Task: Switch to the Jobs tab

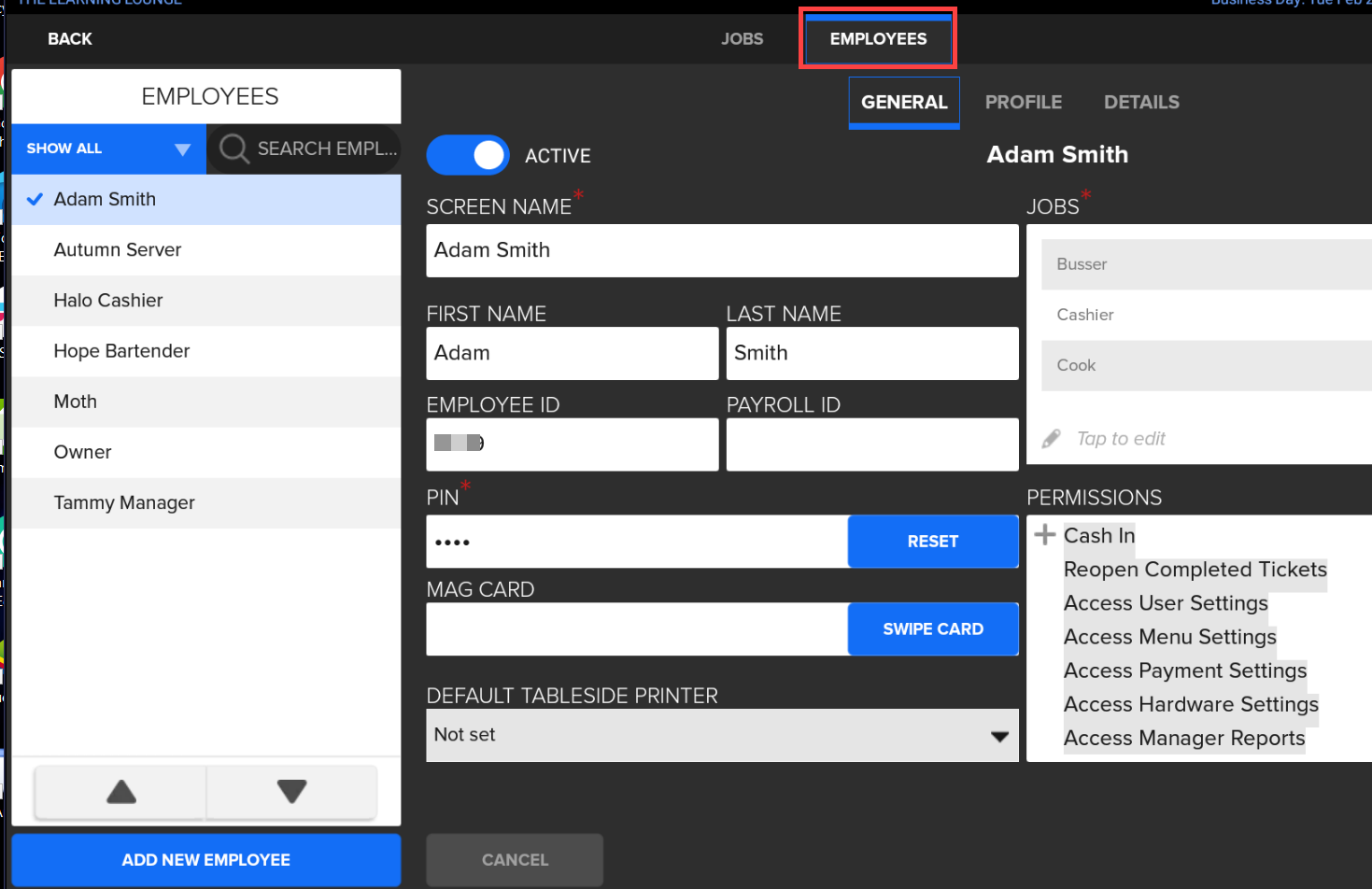Action: [742, 39]
